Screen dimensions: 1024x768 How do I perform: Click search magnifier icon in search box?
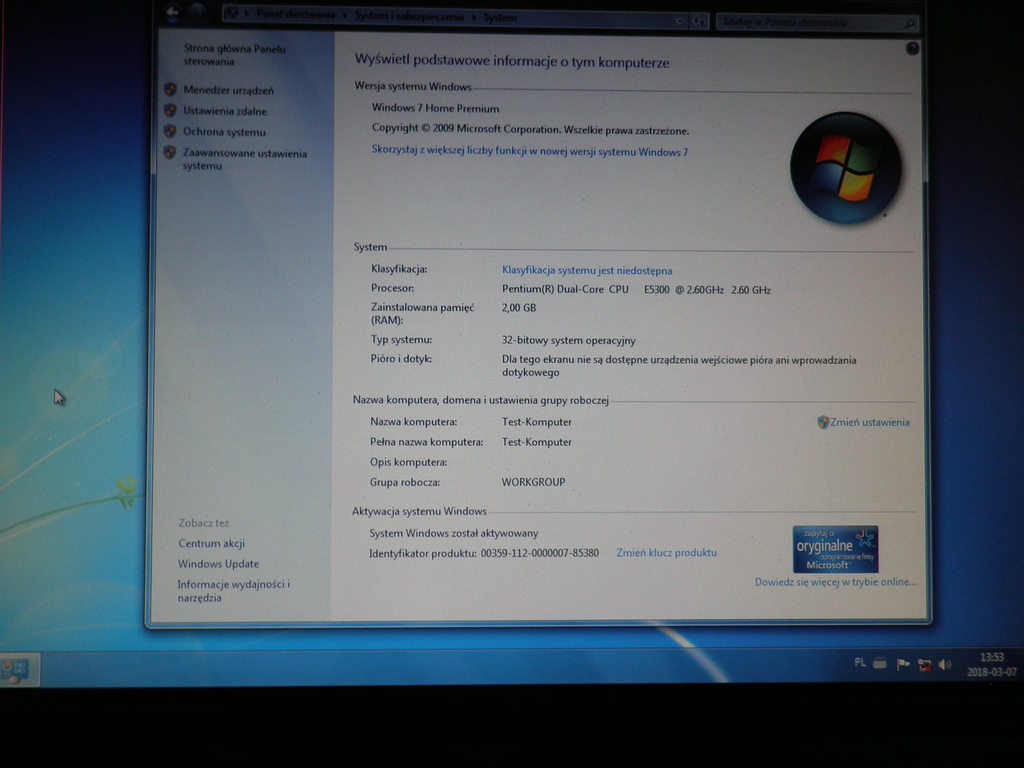click(909, 24)
